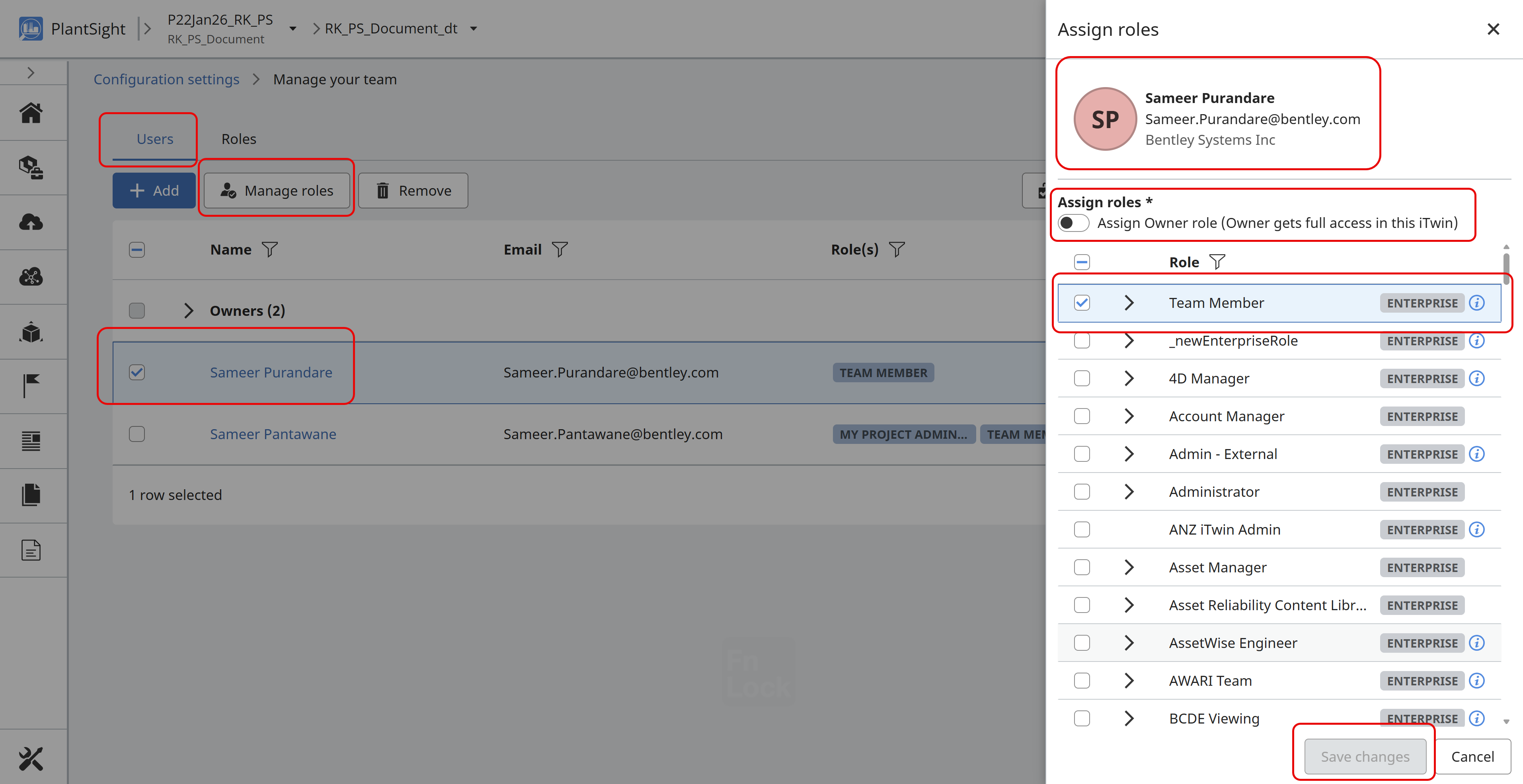Click info icon for 4D Manager role
The height and width of the screenshot is (784, 1523).
coord(1477,379)
